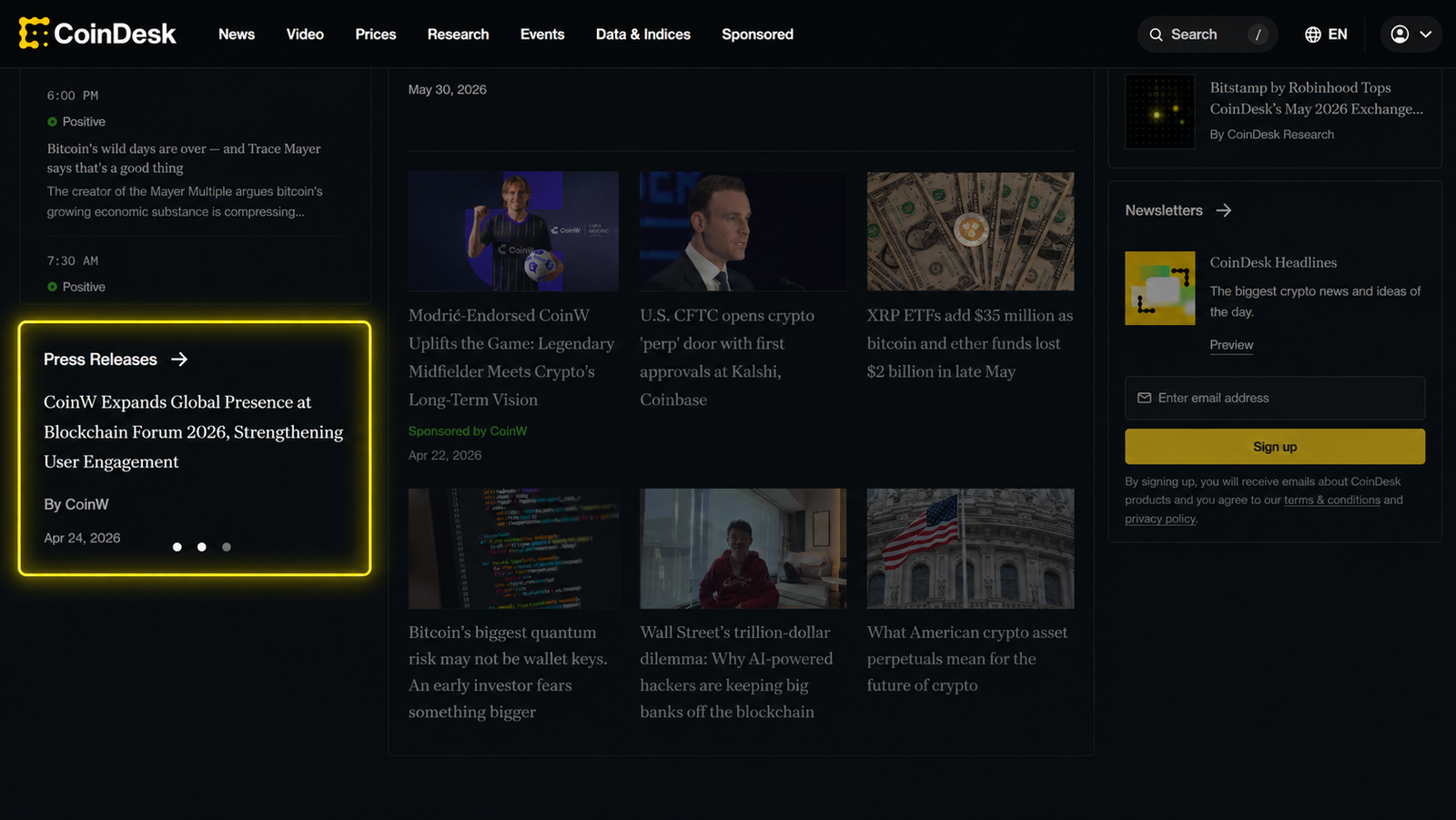Open the terms & conditions link

(1332, 500)
